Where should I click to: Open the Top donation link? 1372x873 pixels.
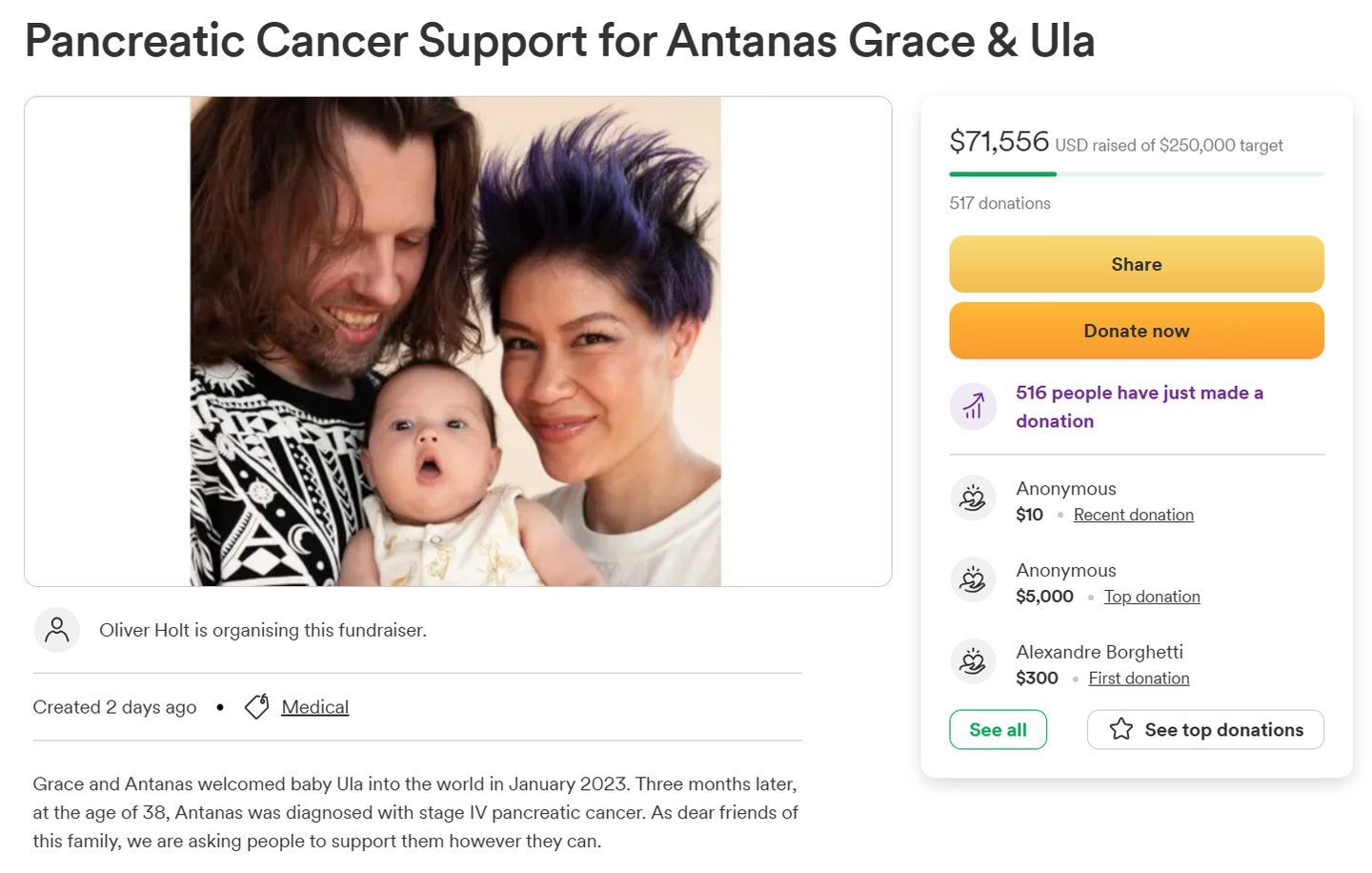pyautogui.click(x=1152, y=597)
